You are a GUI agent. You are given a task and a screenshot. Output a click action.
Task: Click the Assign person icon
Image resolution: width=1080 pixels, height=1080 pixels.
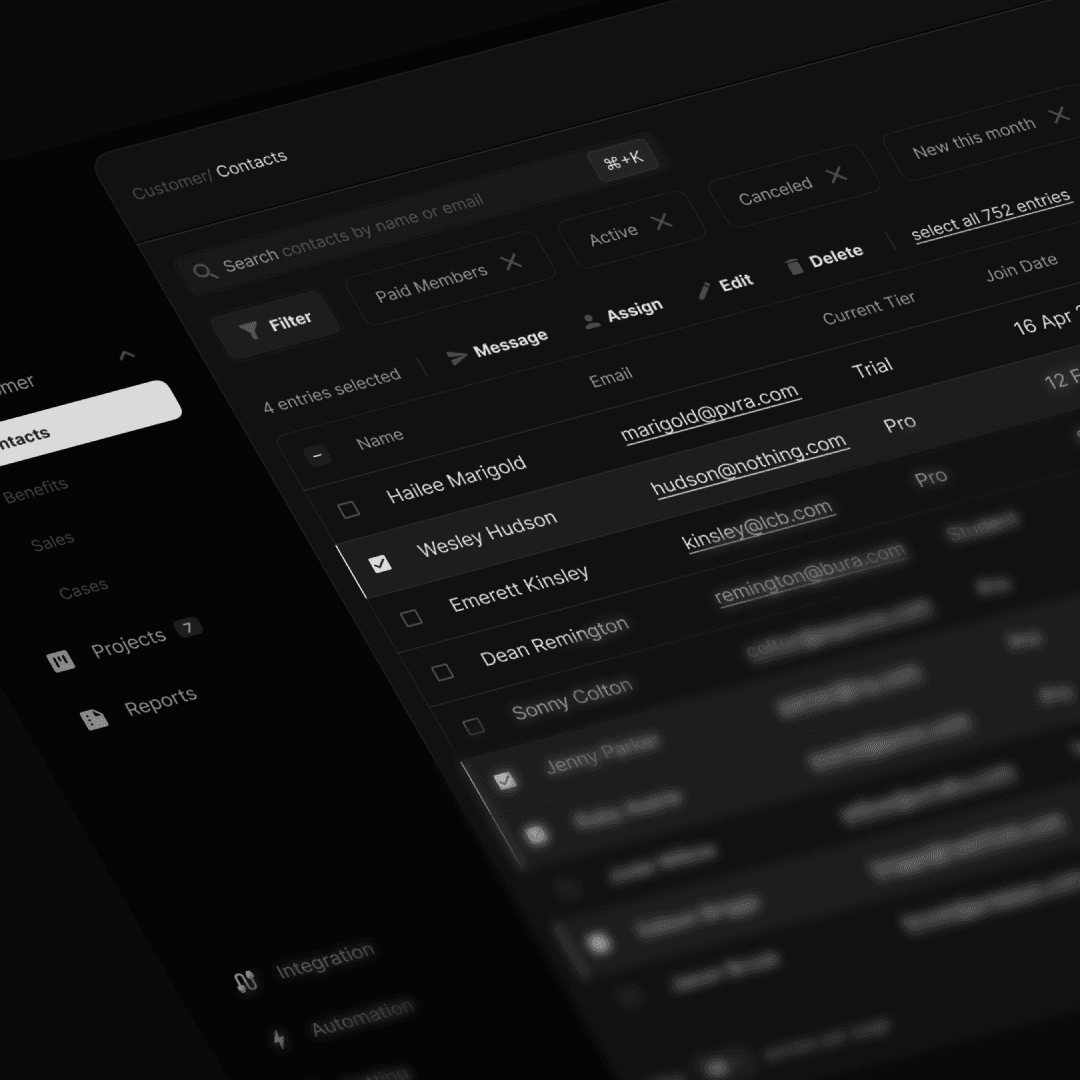[591, 322]
